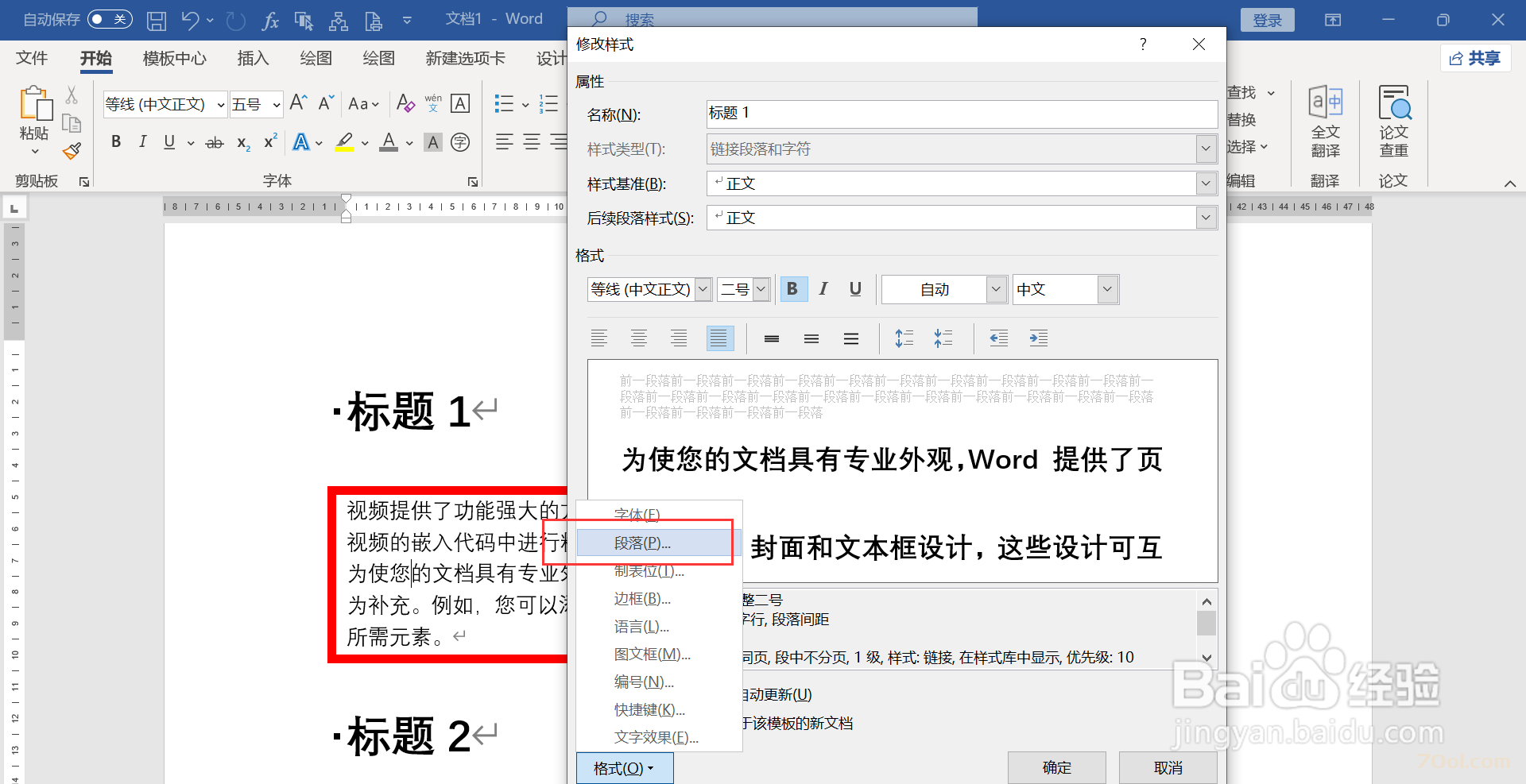Screen dimensions: 1526x784
Task: Click the Format(O) button
Action: 625,768
